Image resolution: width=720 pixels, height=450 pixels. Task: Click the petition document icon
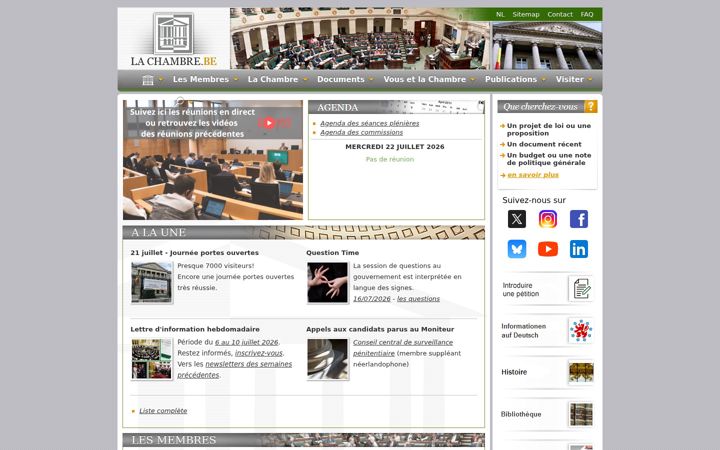(x=581, y=289)
